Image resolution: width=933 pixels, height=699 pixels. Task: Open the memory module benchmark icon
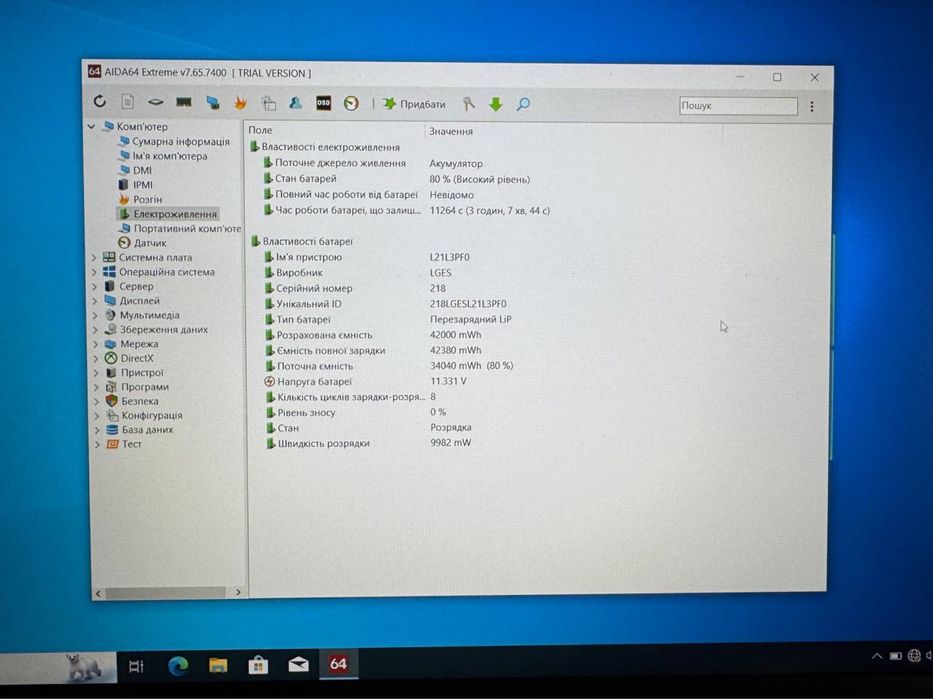pos(184,102)
